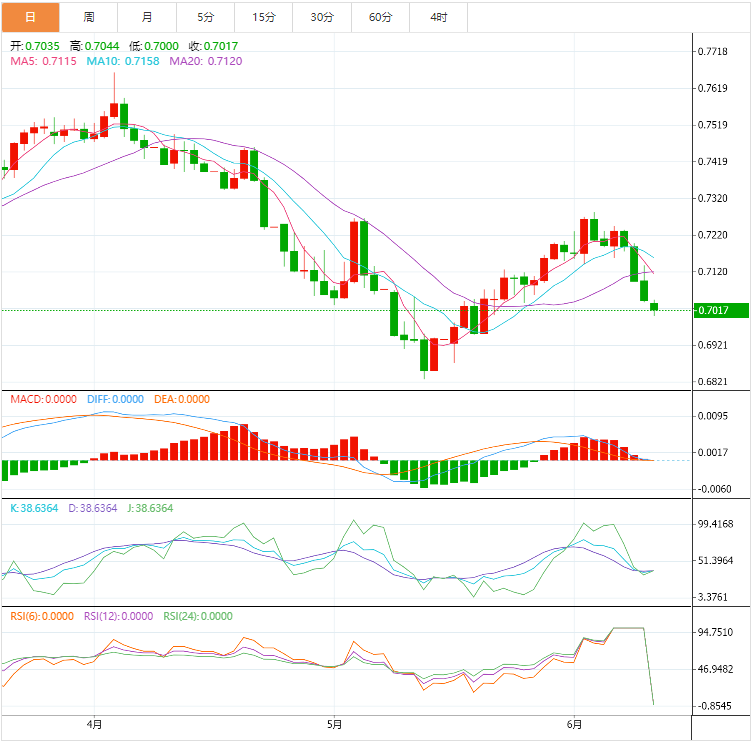Click the high price 高:0.7044 value

click(94, 46)
